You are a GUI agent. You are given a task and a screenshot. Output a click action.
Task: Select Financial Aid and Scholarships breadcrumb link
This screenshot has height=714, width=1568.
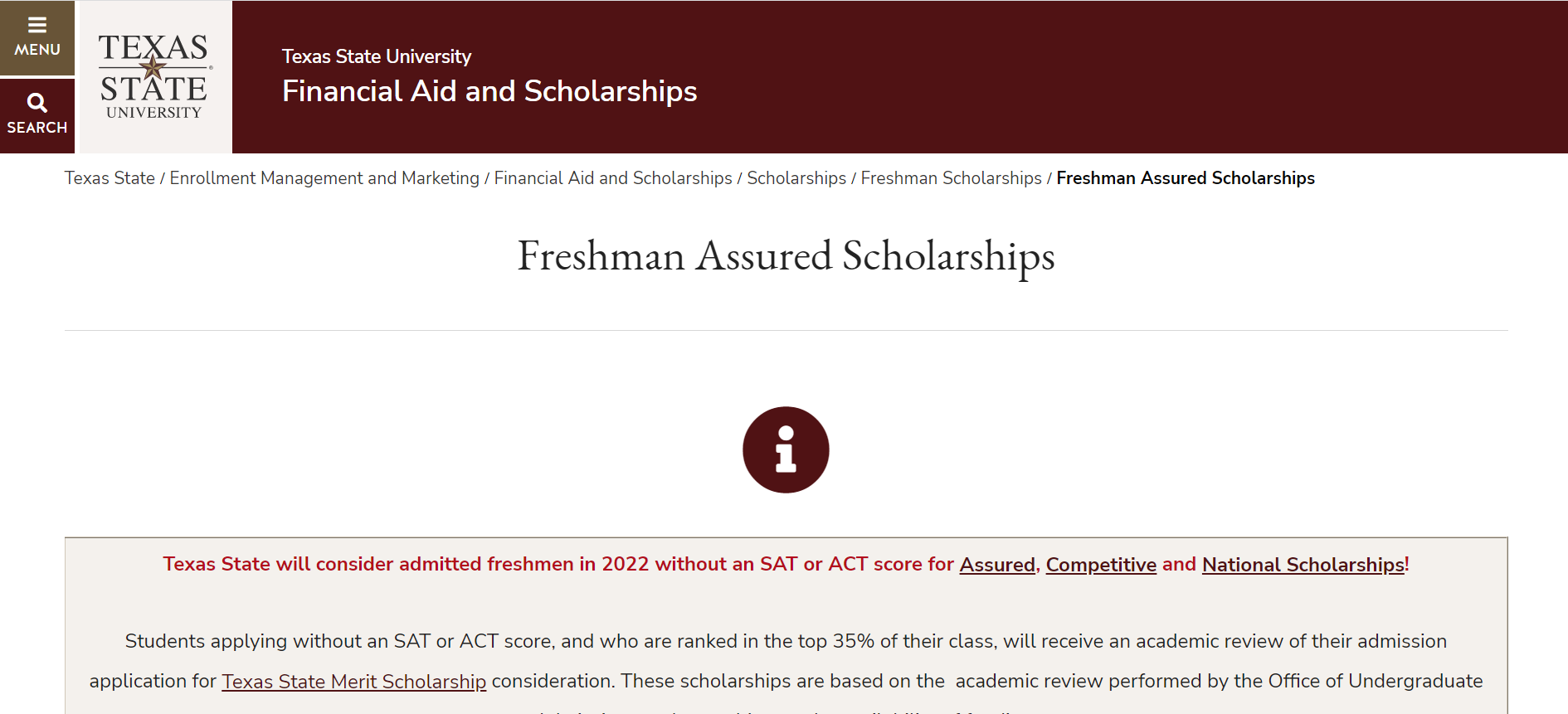pyautogui.click(x=613, y=178)
